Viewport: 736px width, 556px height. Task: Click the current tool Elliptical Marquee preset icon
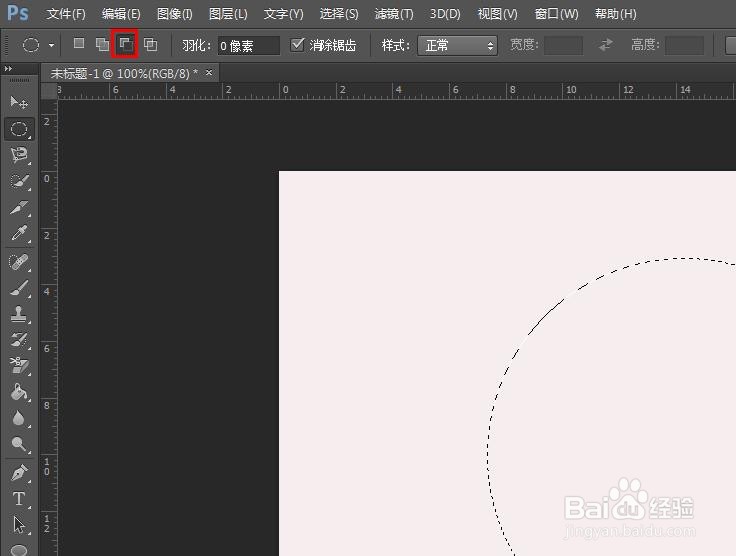point(31,45)
